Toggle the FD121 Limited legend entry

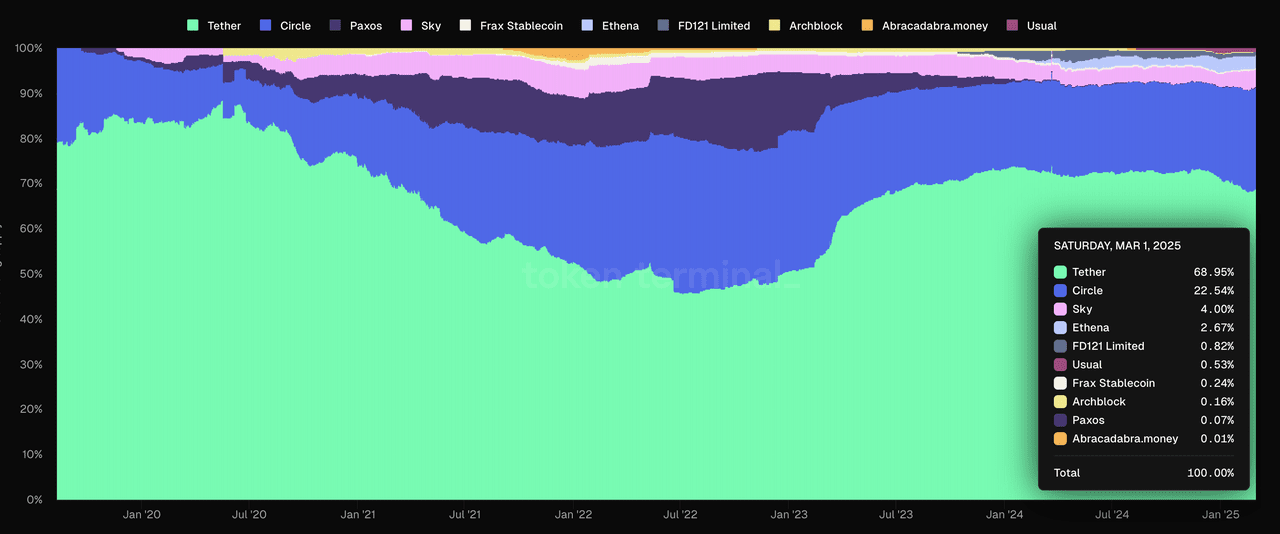pyautogui.click(x=704, y=25)
